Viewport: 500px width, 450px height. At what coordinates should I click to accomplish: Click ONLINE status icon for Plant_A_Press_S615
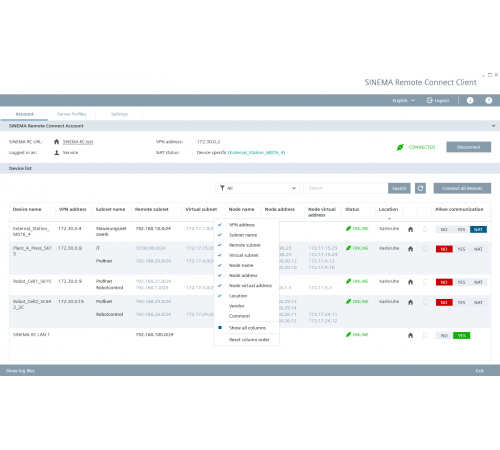tap(348, 248)
